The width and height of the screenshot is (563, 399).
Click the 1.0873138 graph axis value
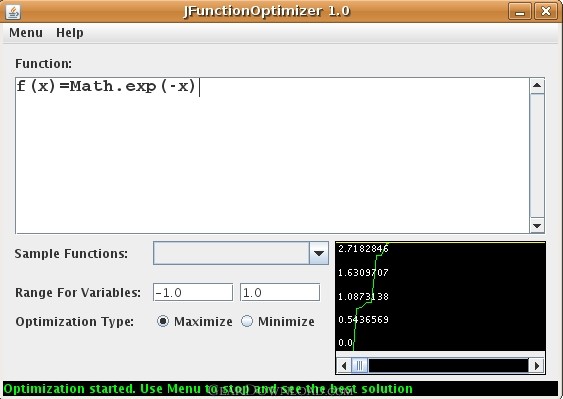click(x=363, y=297)
